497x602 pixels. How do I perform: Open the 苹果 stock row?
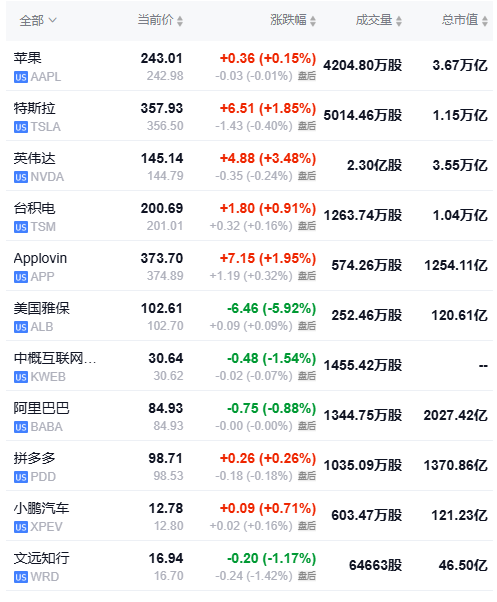249,66
